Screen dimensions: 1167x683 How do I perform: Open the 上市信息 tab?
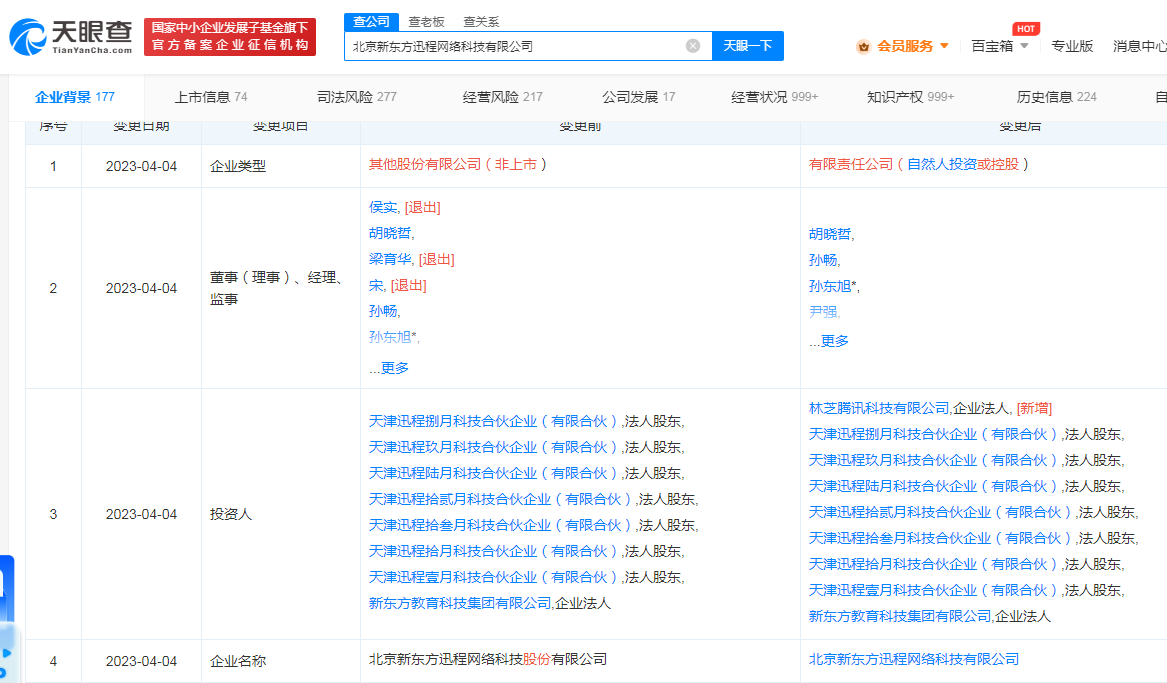[x=211, y=97]
